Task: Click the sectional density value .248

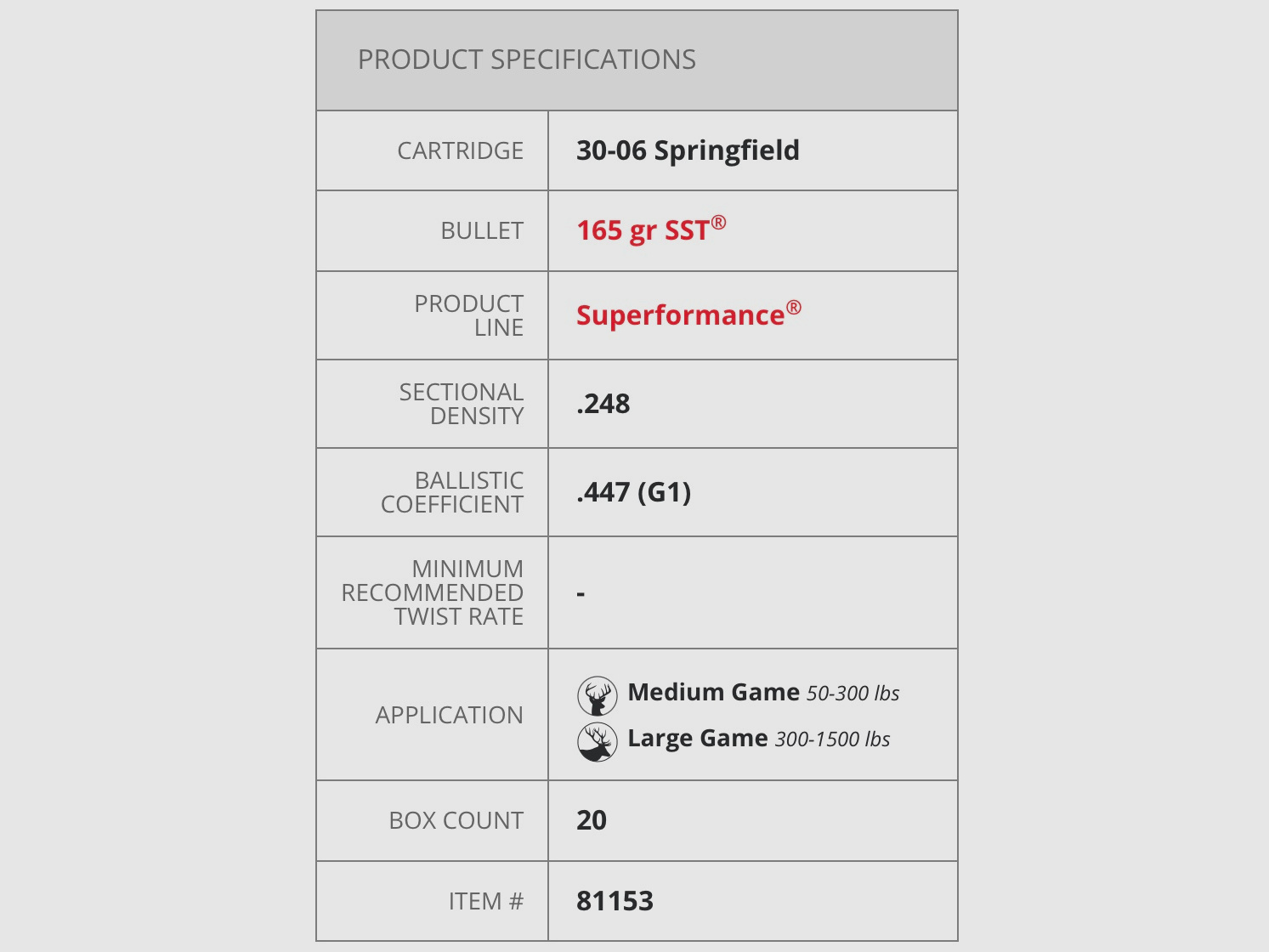Action: [x=603, y=404]
